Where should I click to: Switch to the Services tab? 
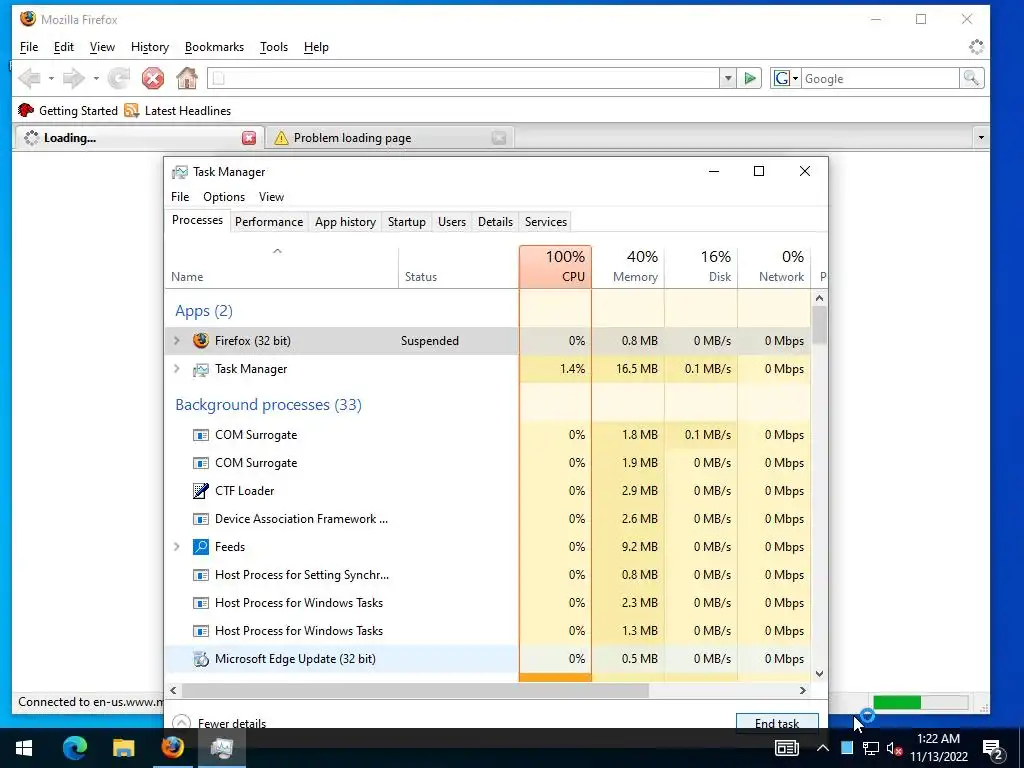pos(546,221)
